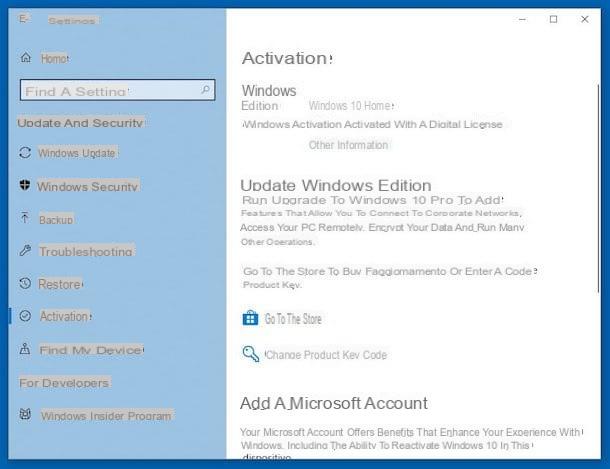
Task: Click Change Product Key Code link
Action: pos(326,355)
